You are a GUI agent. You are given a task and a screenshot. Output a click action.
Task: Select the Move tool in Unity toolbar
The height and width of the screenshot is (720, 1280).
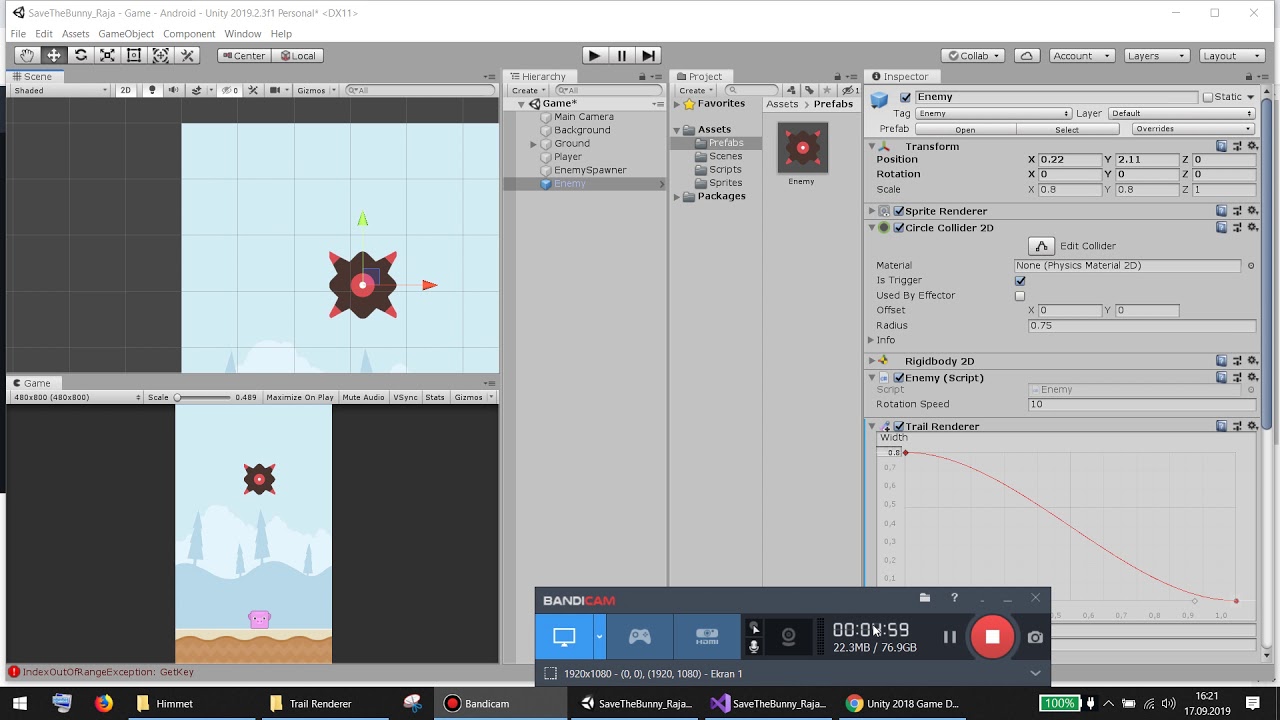[x=54, y=56]
